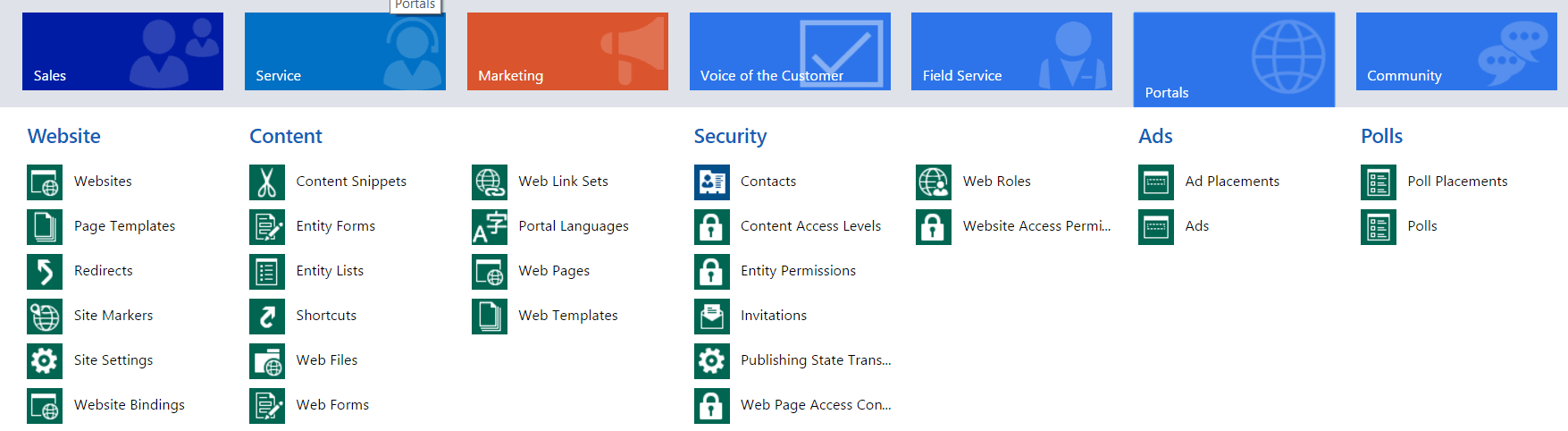Open the Redirects icon

point(45,271)
